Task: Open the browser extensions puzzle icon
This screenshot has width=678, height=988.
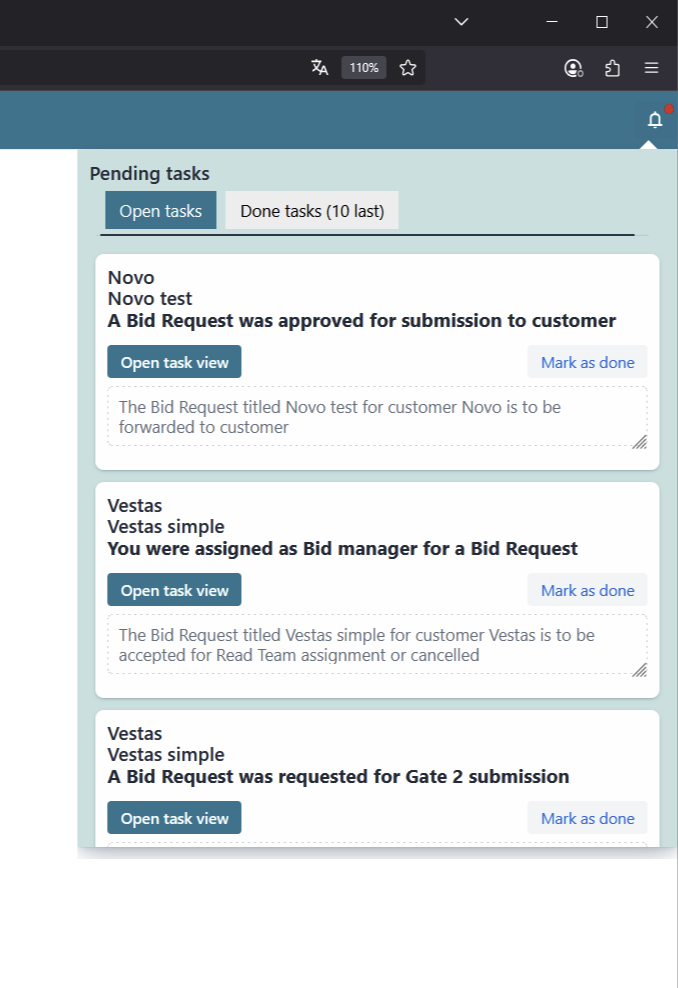Action: click(x=613, y=68)
